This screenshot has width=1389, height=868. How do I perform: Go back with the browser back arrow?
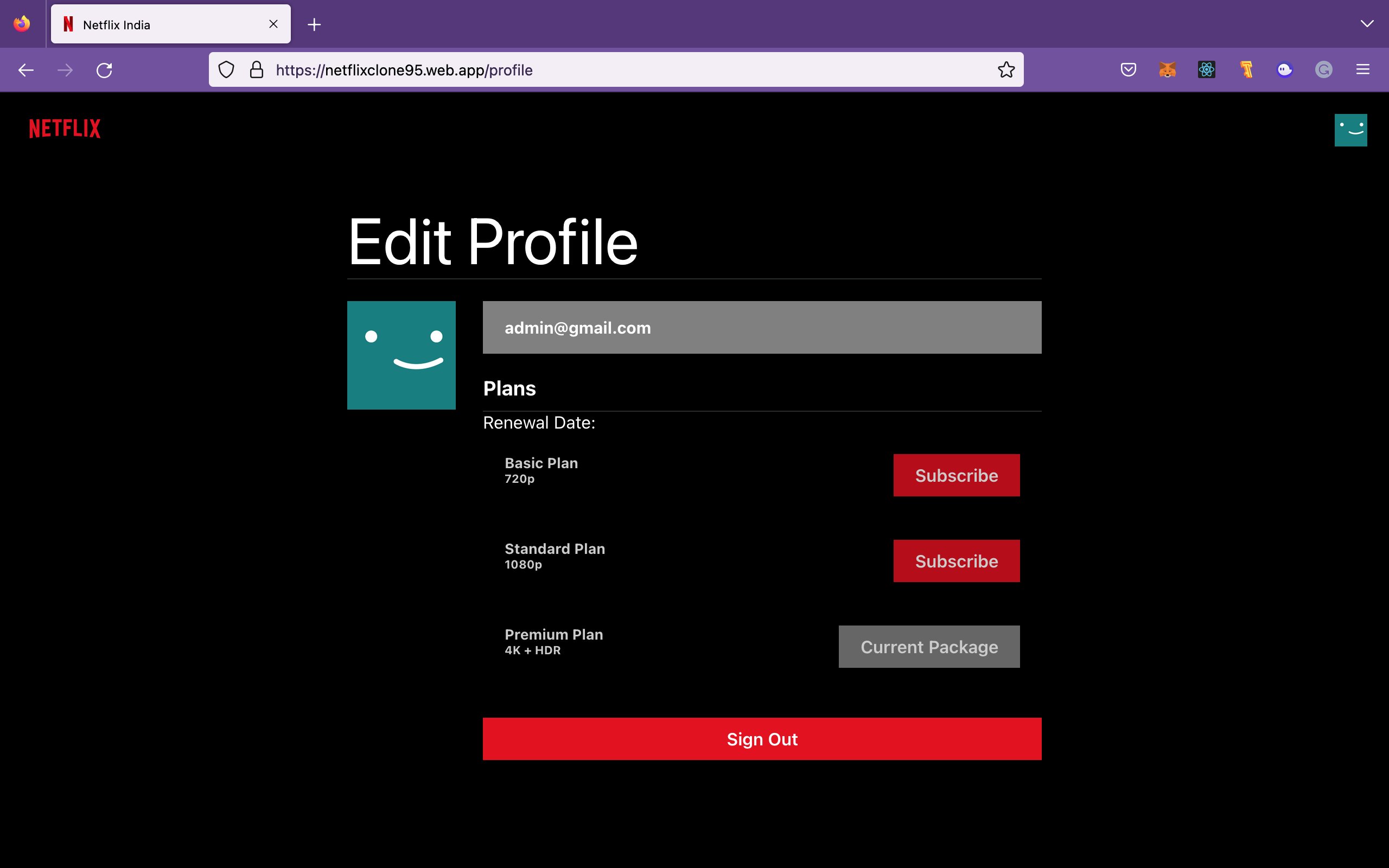point(26,70)
